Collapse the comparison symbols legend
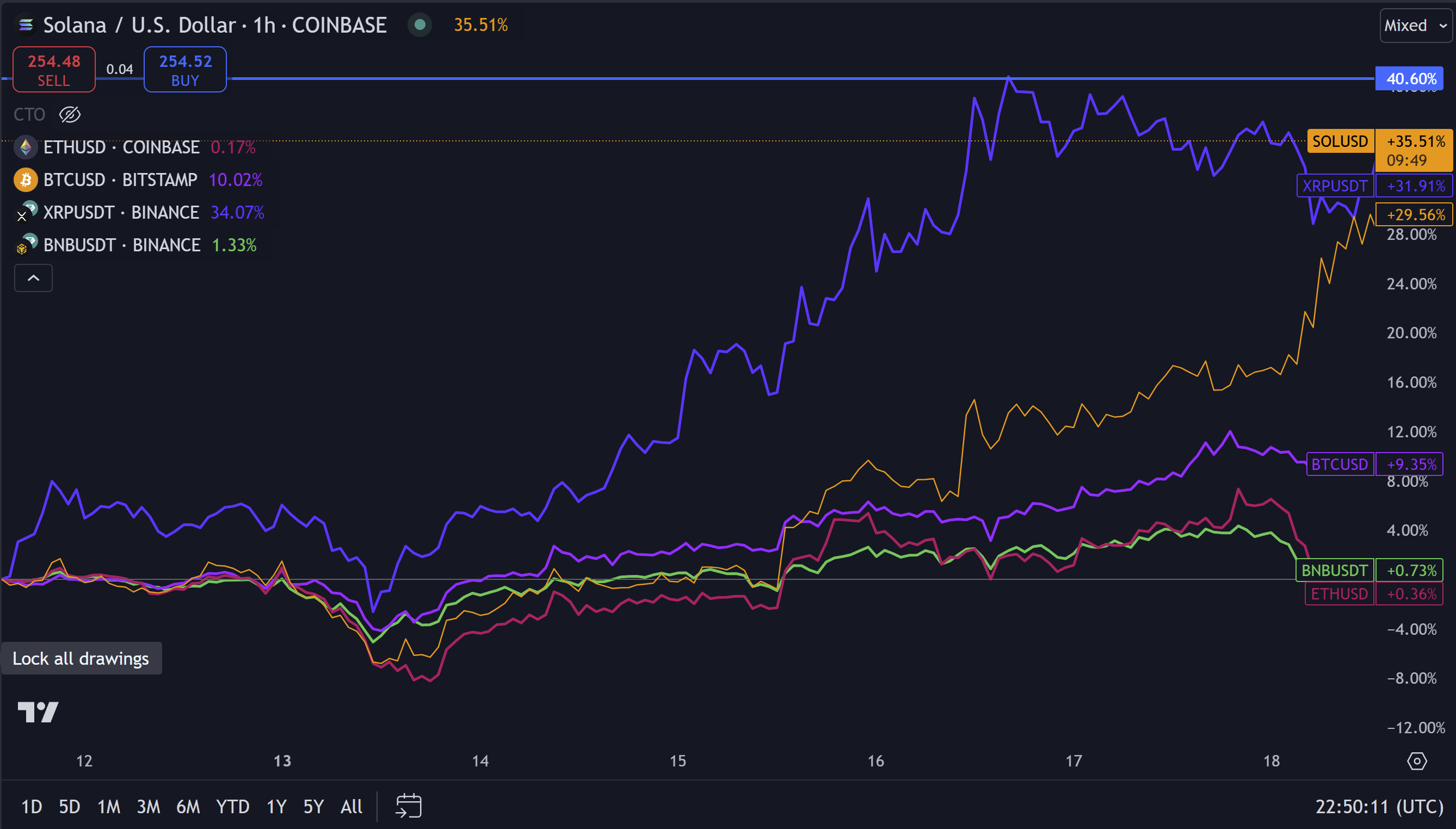The height and width of the screenshot is (829, 1456). (34, 278)
